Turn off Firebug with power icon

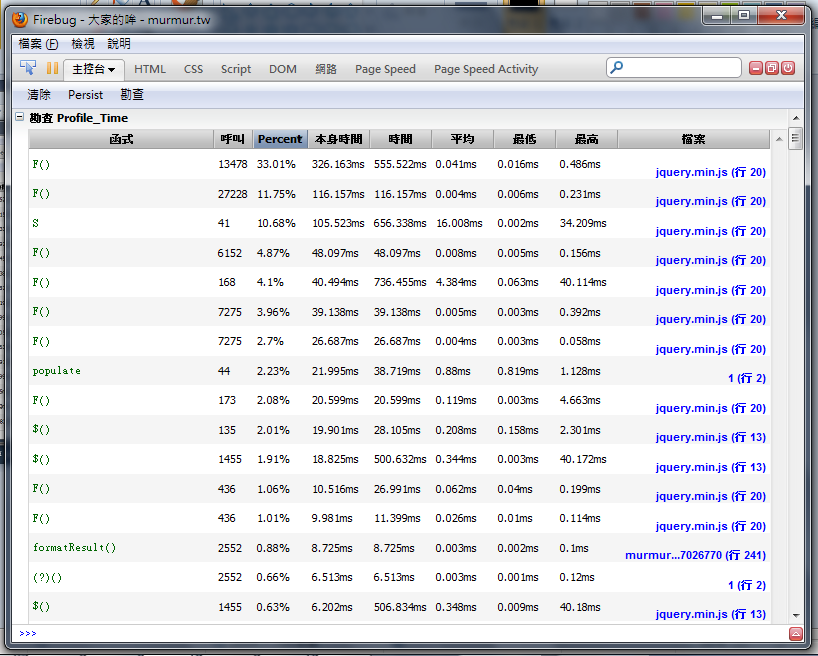pyautogui.click(x=788, y=68)
